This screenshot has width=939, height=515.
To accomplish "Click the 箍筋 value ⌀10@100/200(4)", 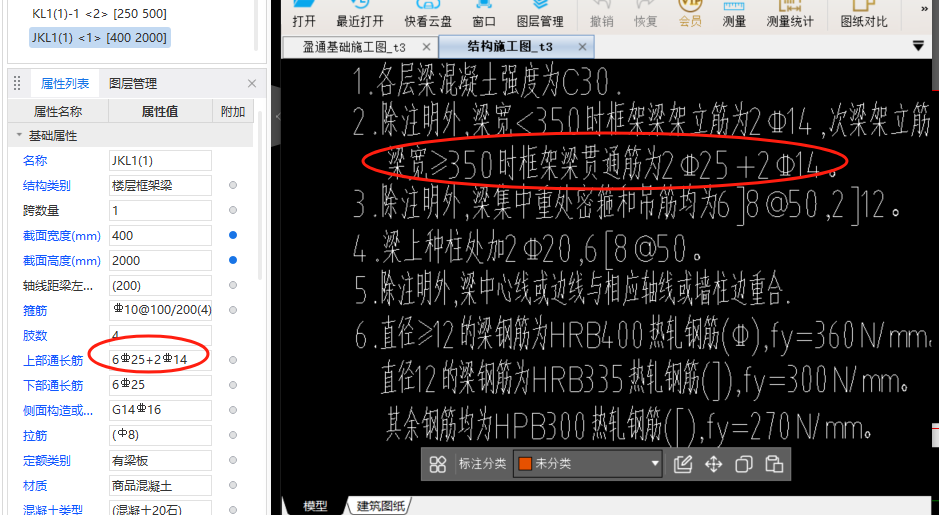I will click(x=160, y=310).
